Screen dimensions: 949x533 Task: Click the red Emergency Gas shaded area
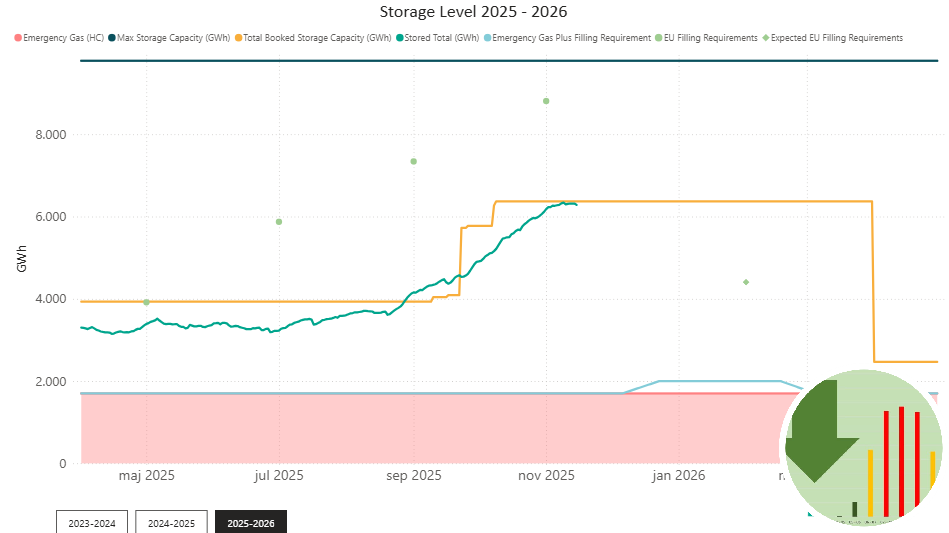point(400,430)
